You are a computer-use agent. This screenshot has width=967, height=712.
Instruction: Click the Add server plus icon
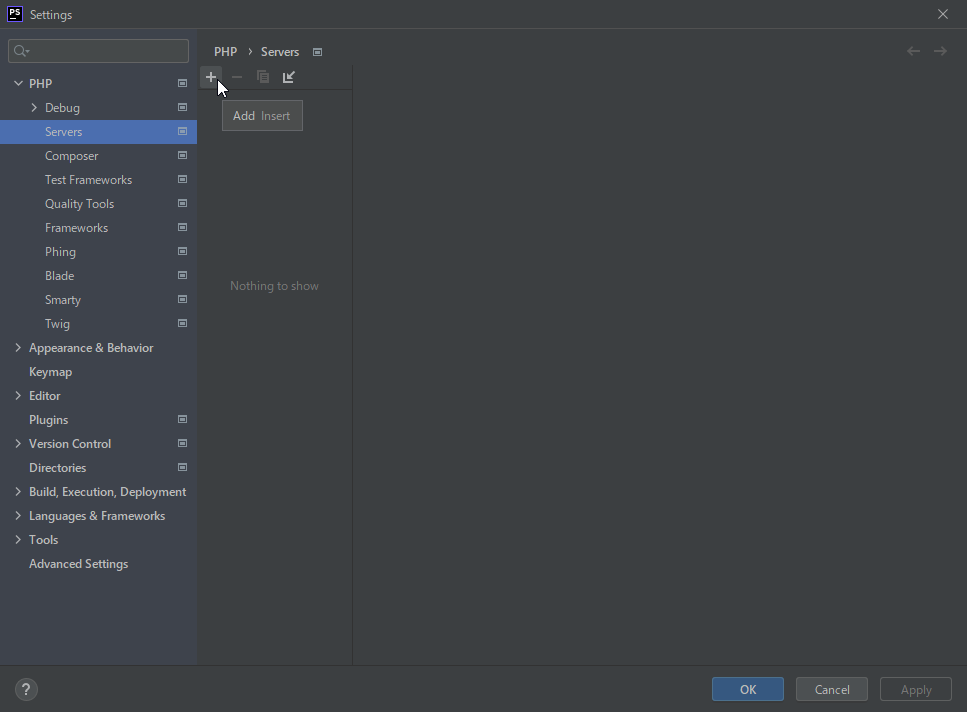(210, 77)
